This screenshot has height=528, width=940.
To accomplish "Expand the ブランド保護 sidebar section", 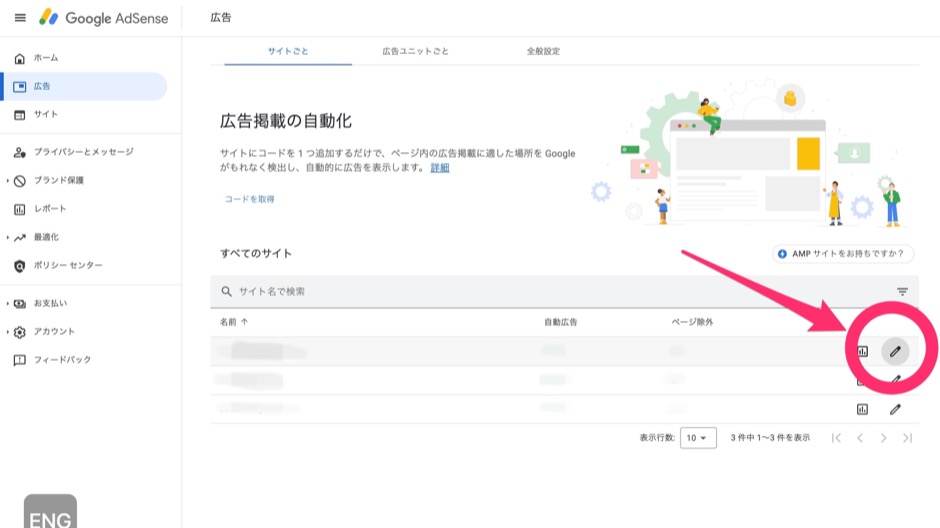I will [8, 181].
